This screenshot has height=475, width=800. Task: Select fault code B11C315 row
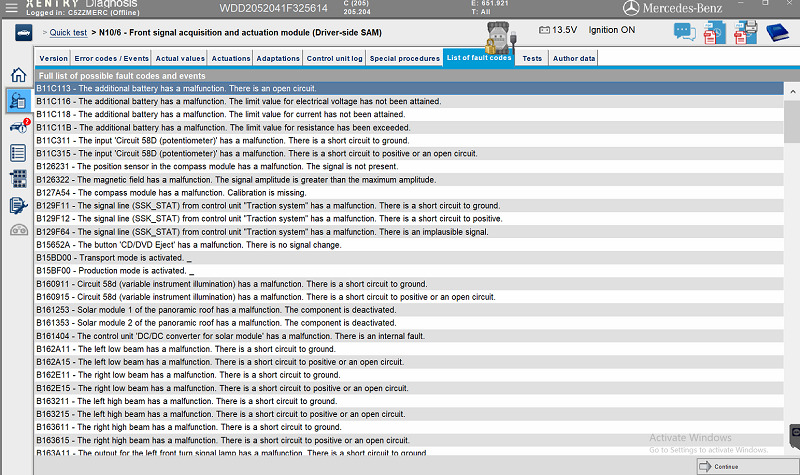pyautogui.click(x=409, y=154)
